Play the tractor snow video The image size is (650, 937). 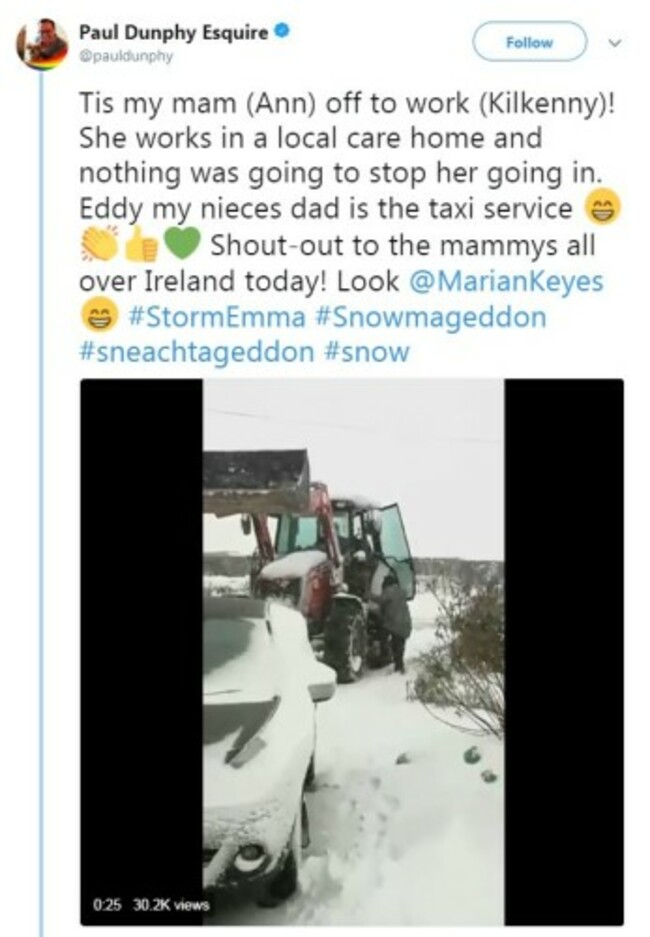tap(352, 652)
